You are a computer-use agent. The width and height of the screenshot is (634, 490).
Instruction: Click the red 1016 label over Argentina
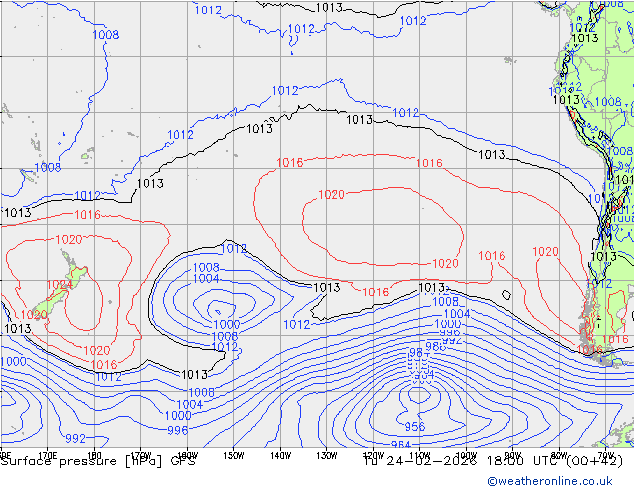615,339
